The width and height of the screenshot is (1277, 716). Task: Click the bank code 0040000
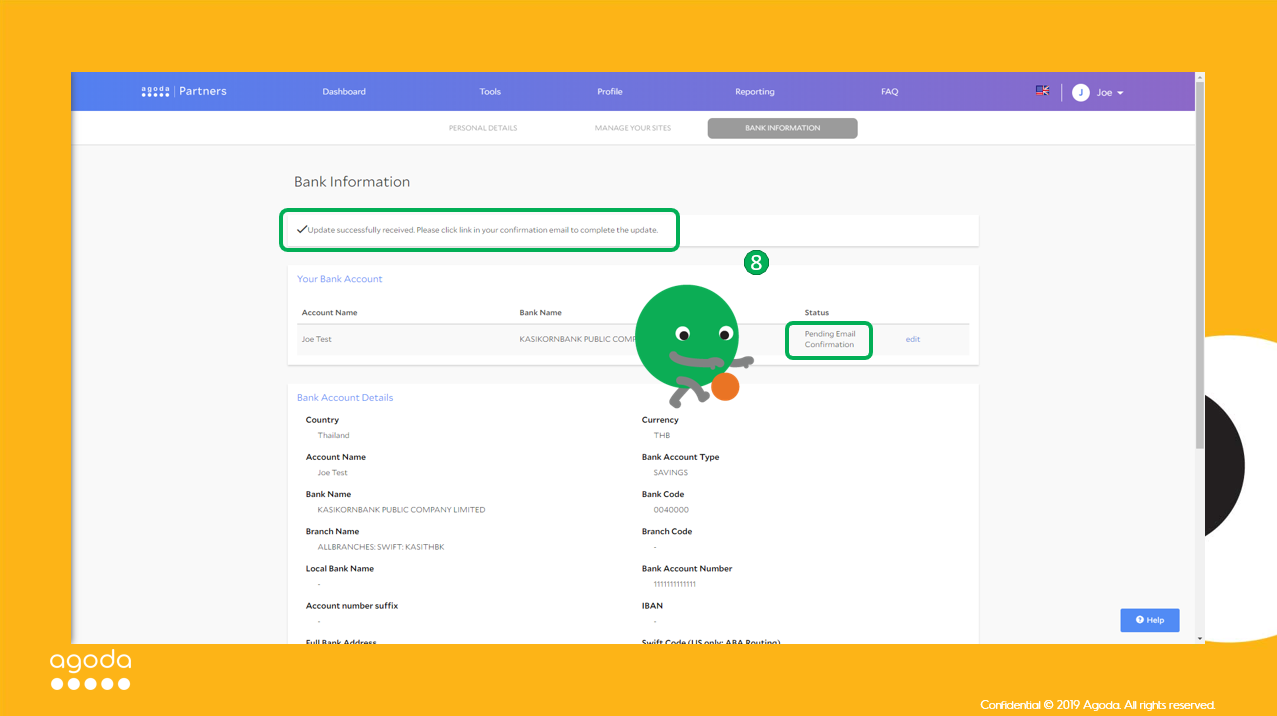pos(671,510)
